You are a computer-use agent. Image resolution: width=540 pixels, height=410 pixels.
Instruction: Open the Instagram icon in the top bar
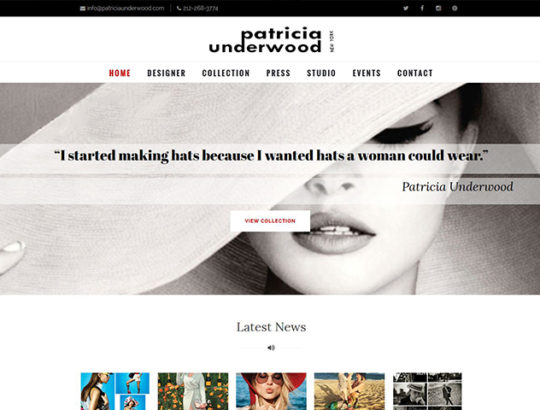click(x=438, y=8)
